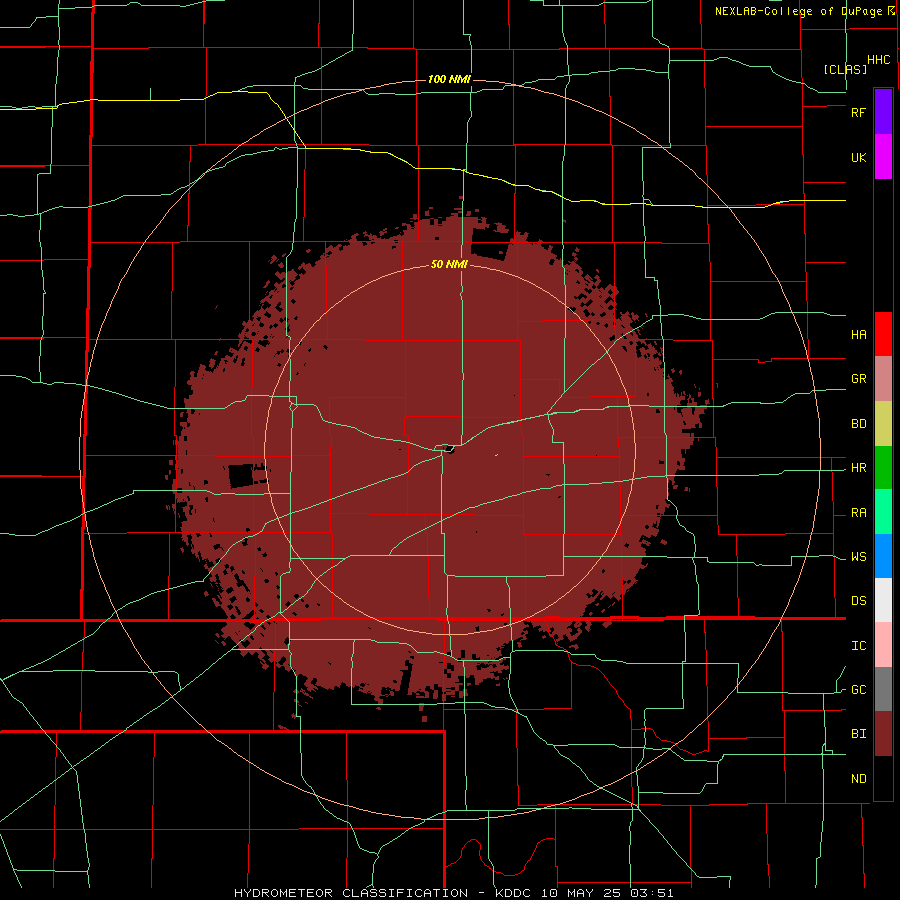Click the IC legend label
This screenshot has height=900, width=900.
pos(859,646)
